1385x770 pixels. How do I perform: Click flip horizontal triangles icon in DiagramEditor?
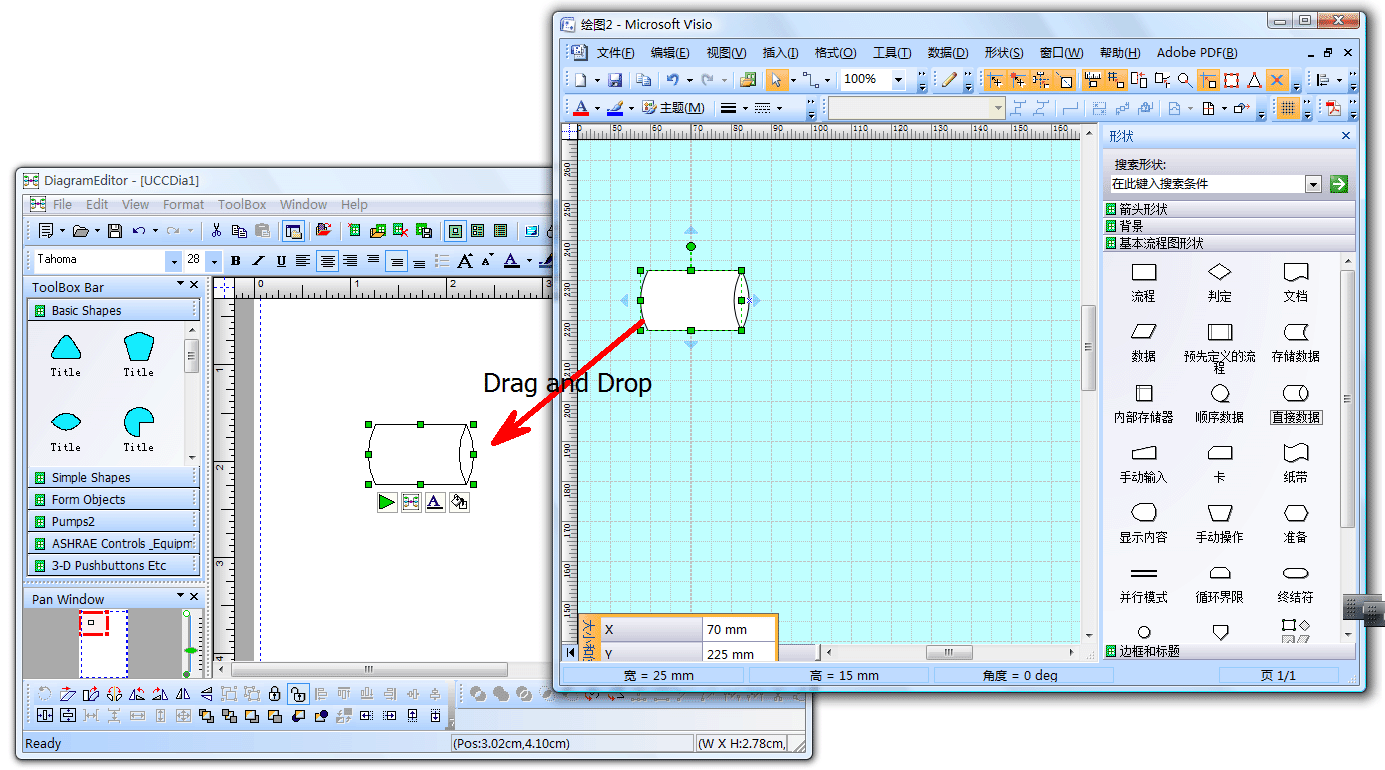[x=183, y=693]
